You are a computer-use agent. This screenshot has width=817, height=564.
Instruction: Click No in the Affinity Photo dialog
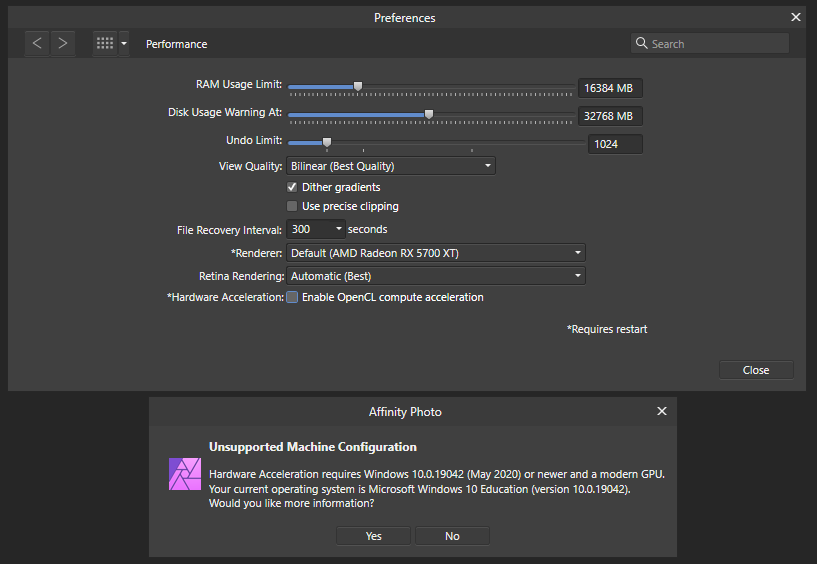click(452, 536)
